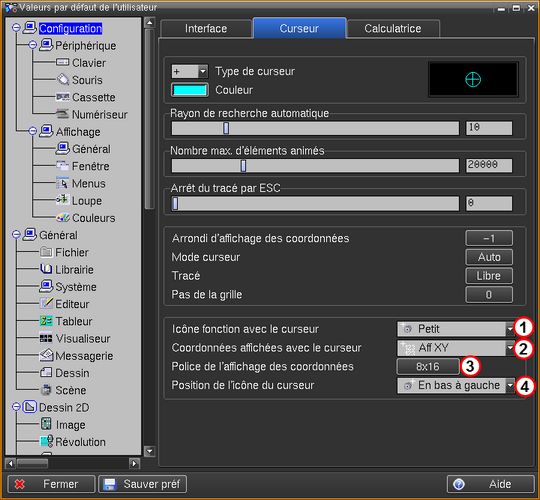Open the Cassette icon entry
This screenshot has height=500, width=540.
pos(63,97)
